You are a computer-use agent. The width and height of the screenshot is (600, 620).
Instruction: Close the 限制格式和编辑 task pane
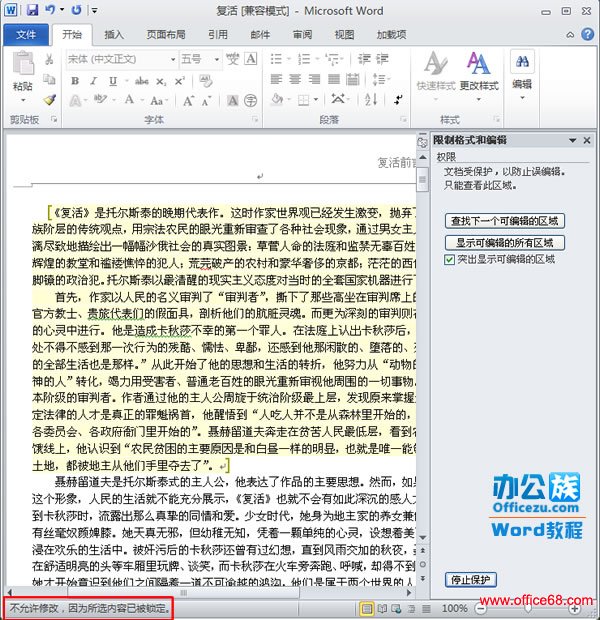[587, 140]
